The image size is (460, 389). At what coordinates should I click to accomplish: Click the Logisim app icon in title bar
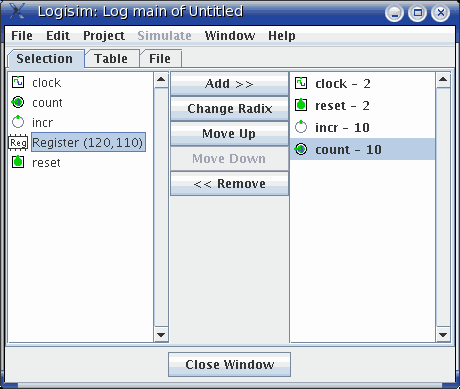pyautogui.click(x=17, y=10)
